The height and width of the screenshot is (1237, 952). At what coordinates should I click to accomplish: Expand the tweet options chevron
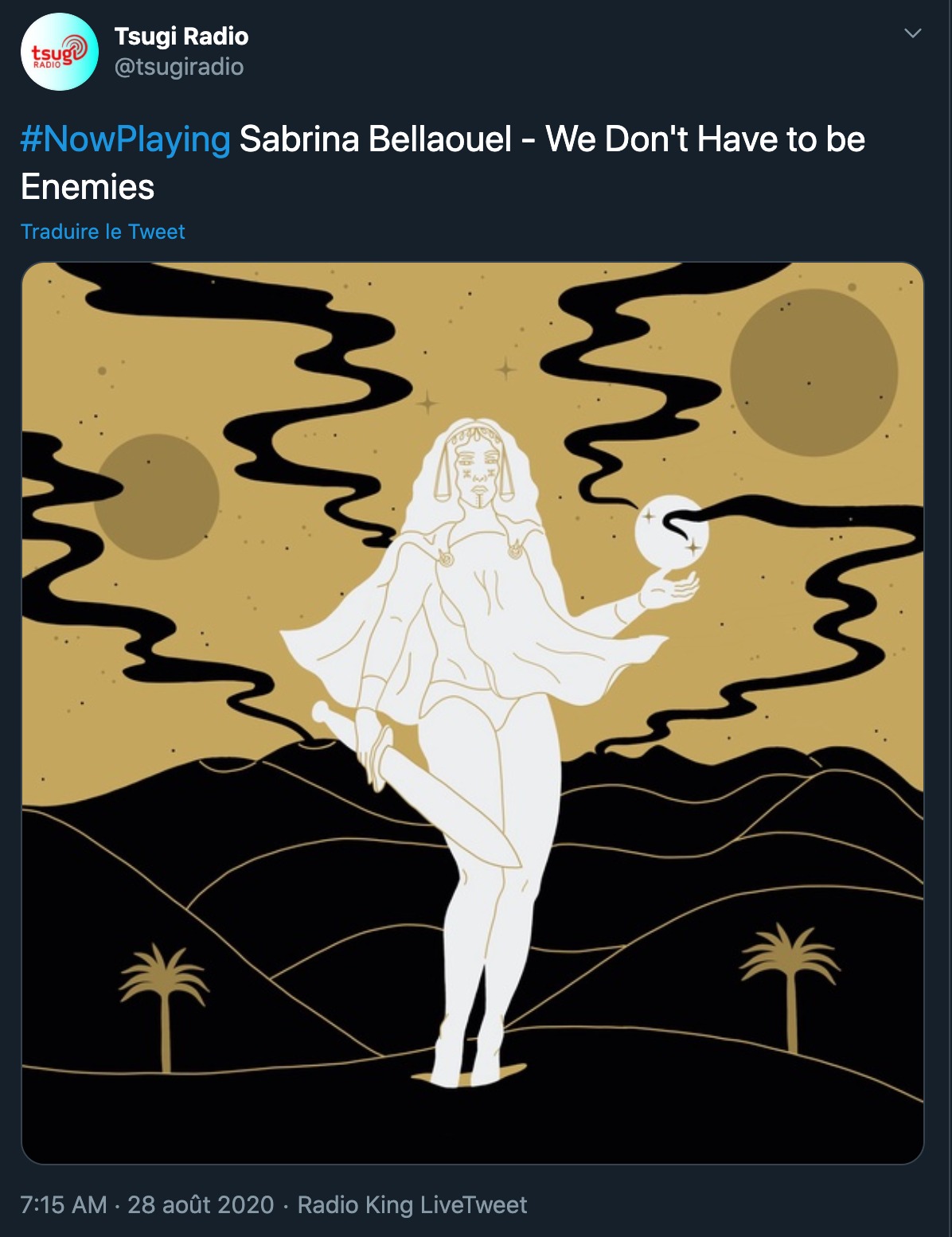pyautogui.click(x=913, y=33)
